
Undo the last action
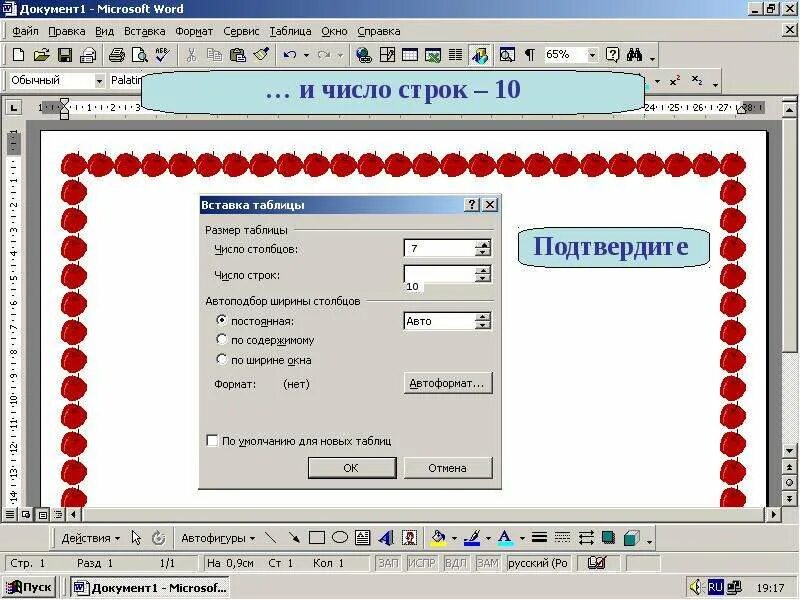pos(290,55)
